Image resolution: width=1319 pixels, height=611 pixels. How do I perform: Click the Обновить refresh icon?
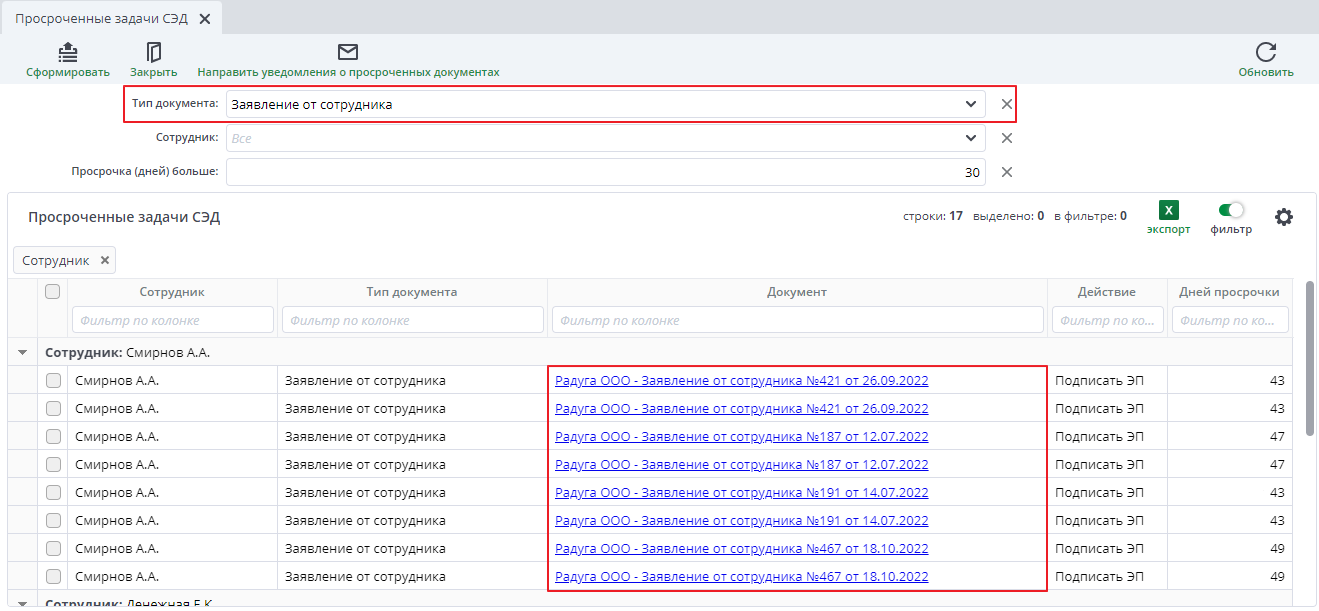1265,52
